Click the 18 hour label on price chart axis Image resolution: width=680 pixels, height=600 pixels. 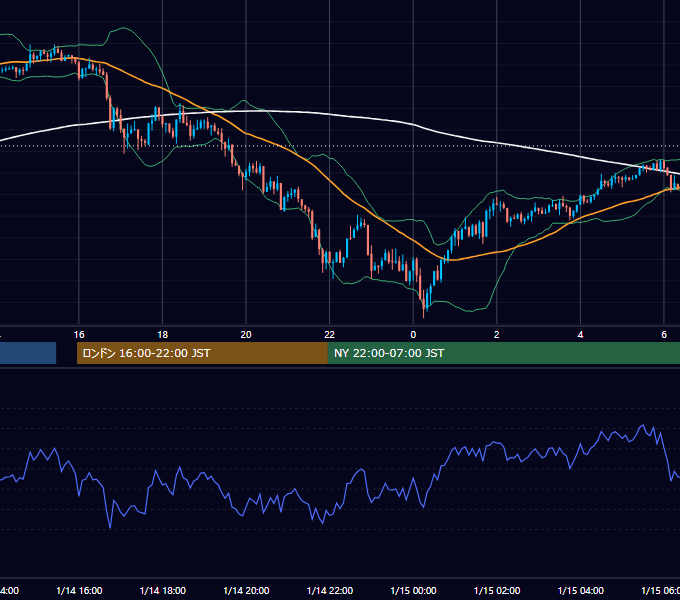[x=163, y=335]
